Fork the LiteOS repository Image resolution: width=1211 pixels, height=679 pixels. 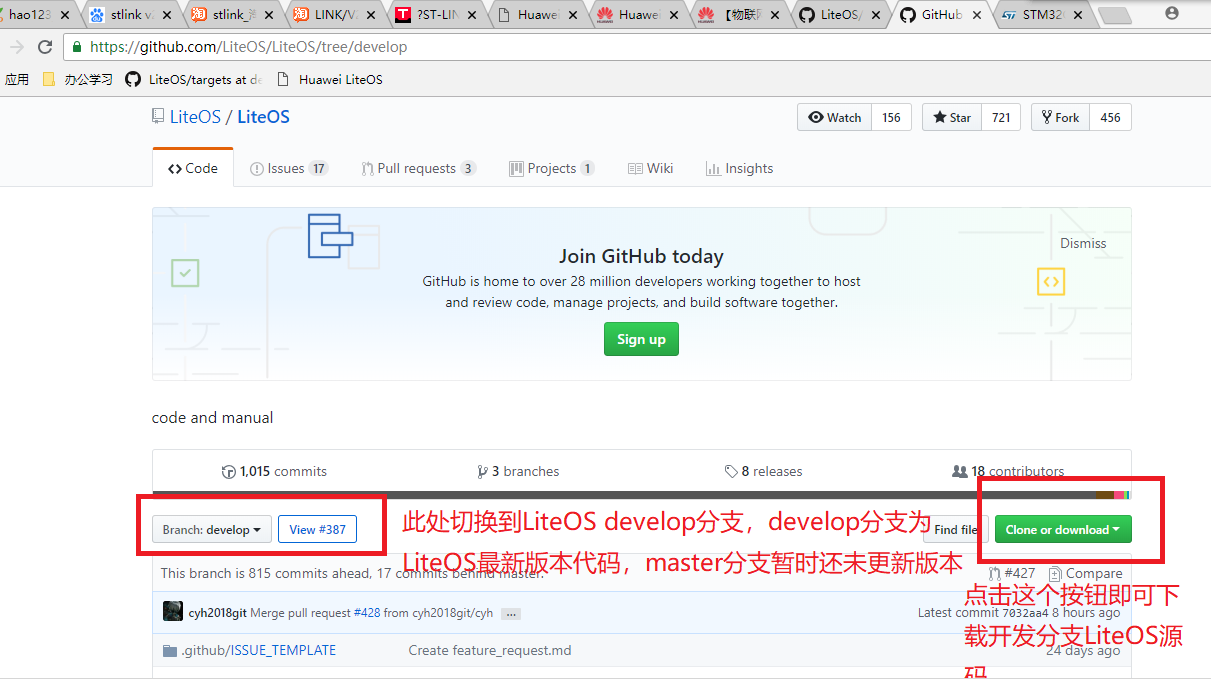coord(1059,117)
